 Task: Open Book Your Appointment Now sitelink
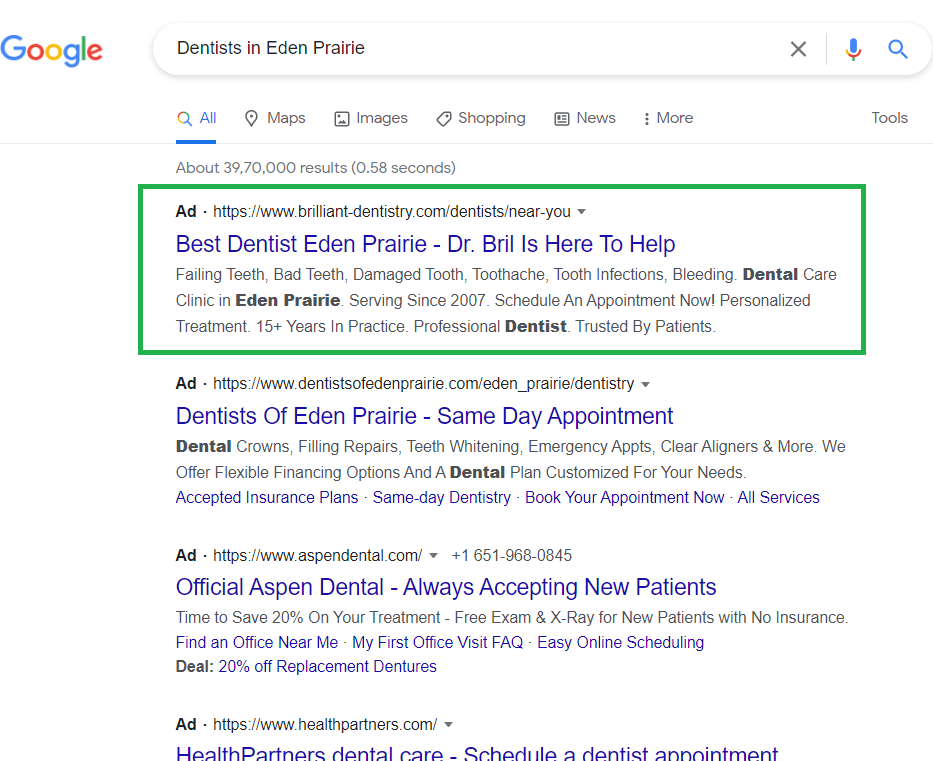(624, 497)
